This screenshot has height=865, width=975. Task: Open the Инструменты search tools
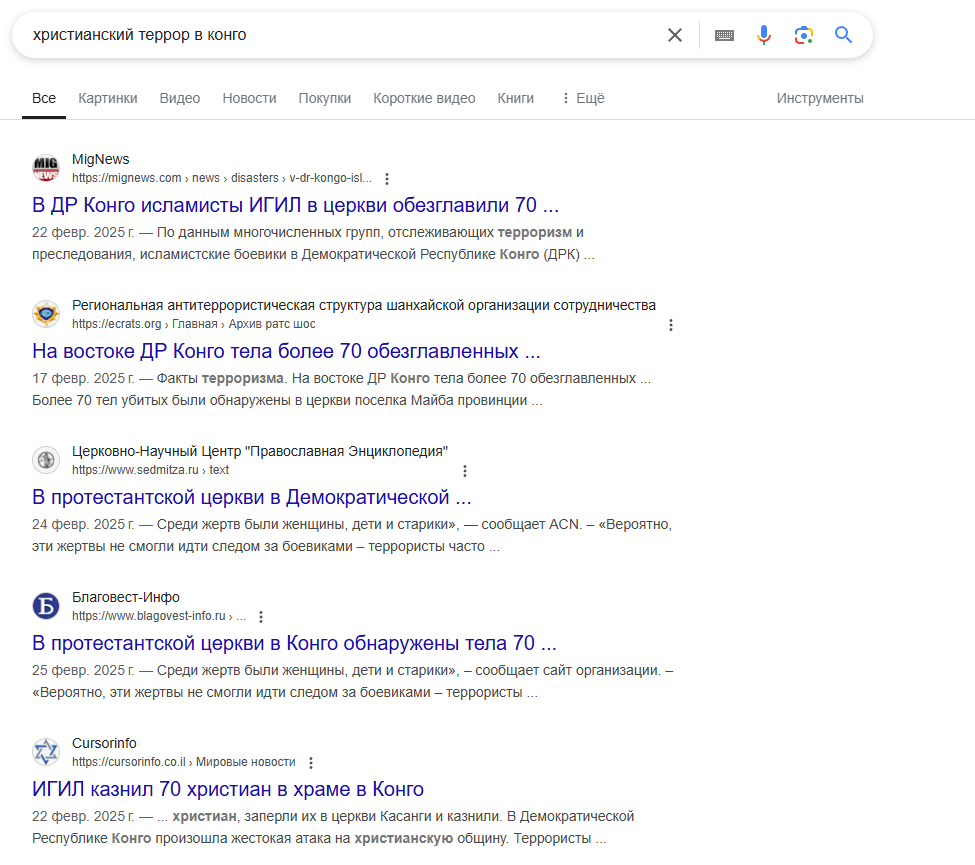(x=820, y=98)
